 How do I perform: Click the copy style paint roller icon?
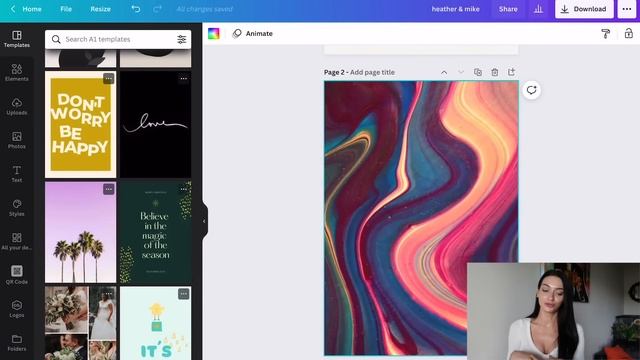pyautogui.click(x=605, y=33)
